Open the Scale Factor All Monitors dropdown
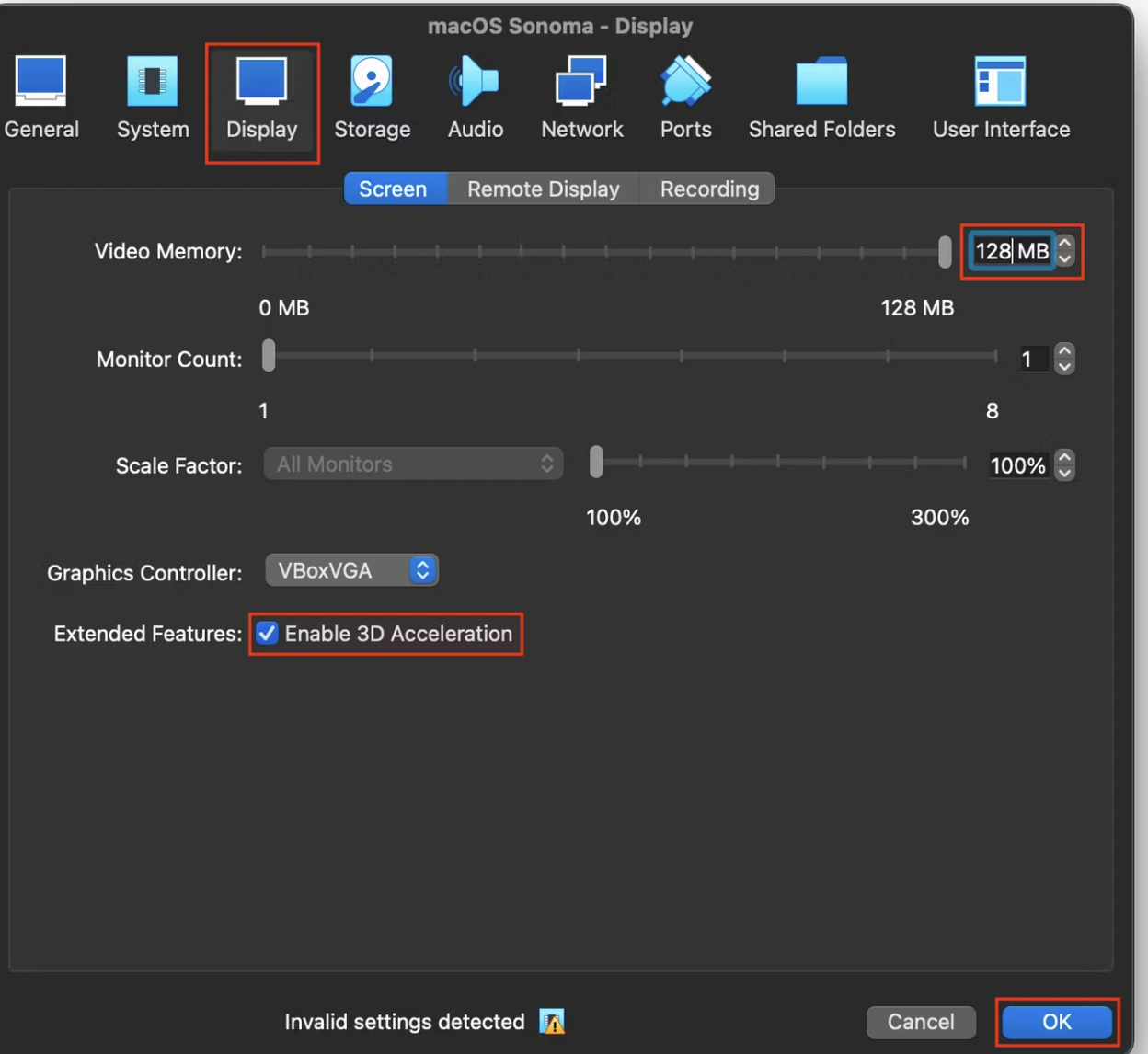1148x1054 pixels. click(413, 464)
